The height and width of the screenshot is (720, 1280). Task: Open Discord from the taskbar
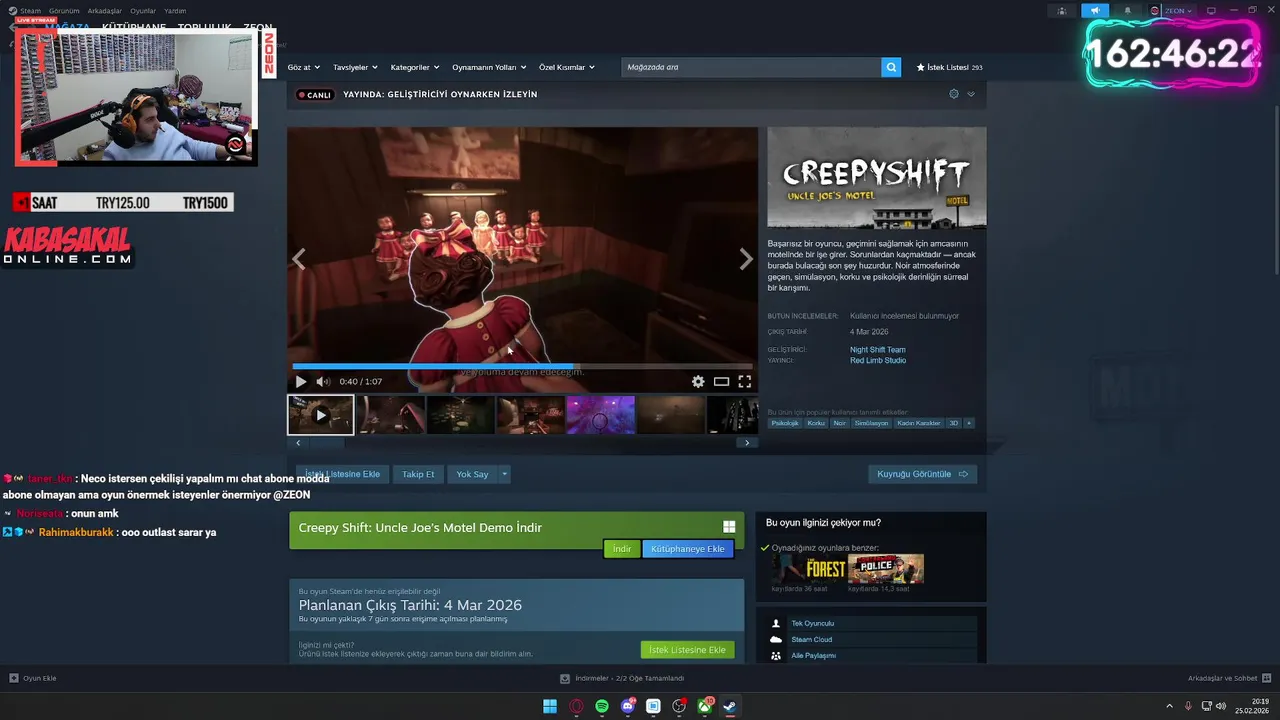(628, 706)
